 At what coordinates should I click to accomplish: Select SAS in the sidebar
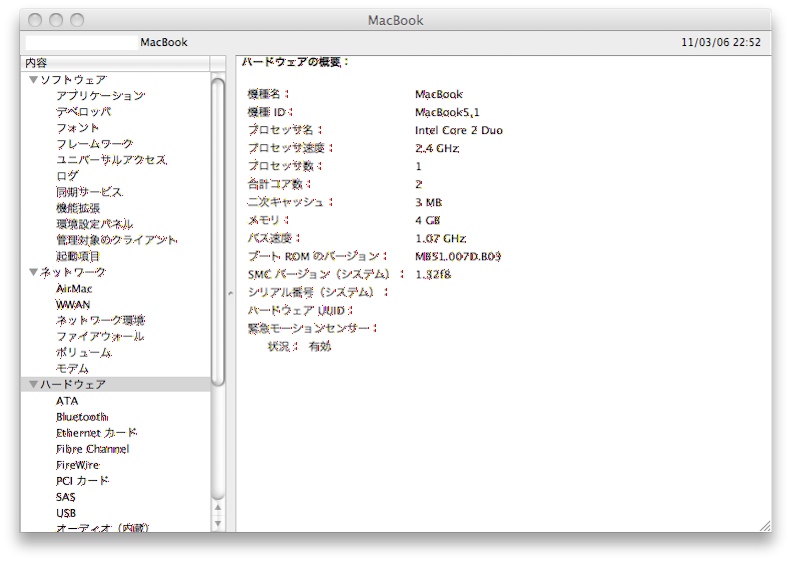(66, 497)
